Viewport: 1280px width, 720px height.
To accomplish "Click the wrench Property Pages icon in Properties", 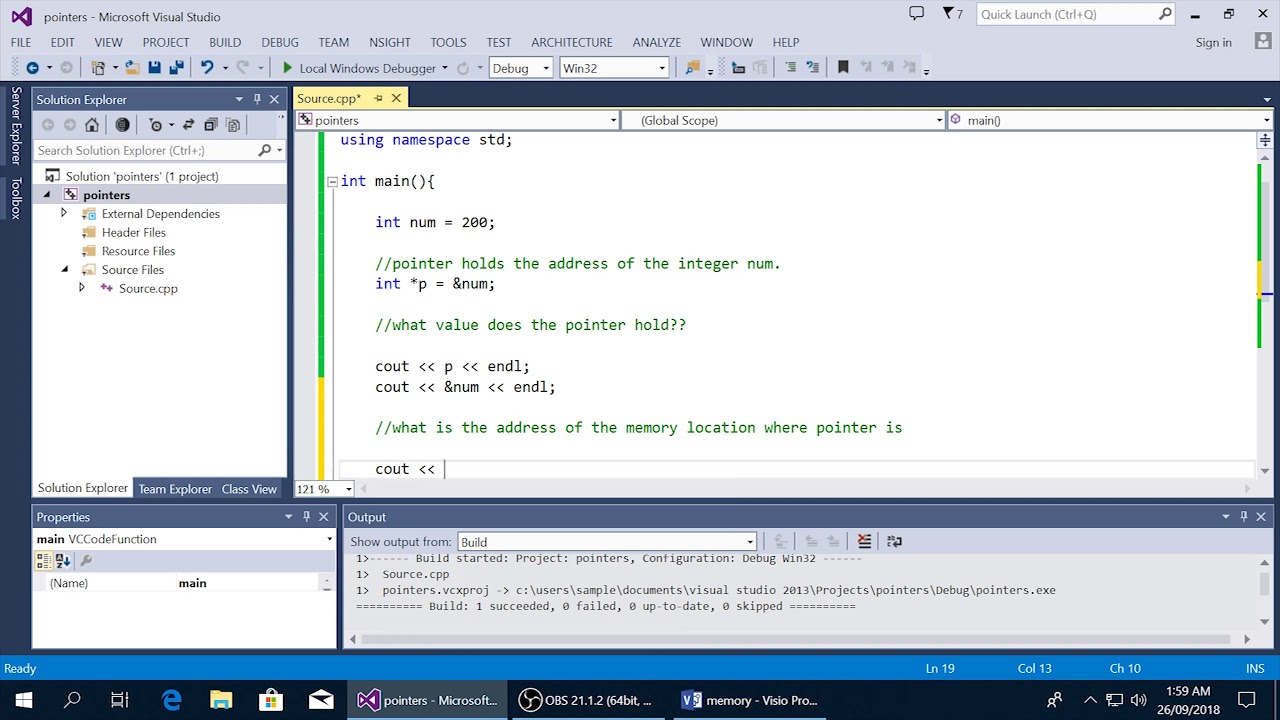I will pyautogui.click(x=86, y=561).
